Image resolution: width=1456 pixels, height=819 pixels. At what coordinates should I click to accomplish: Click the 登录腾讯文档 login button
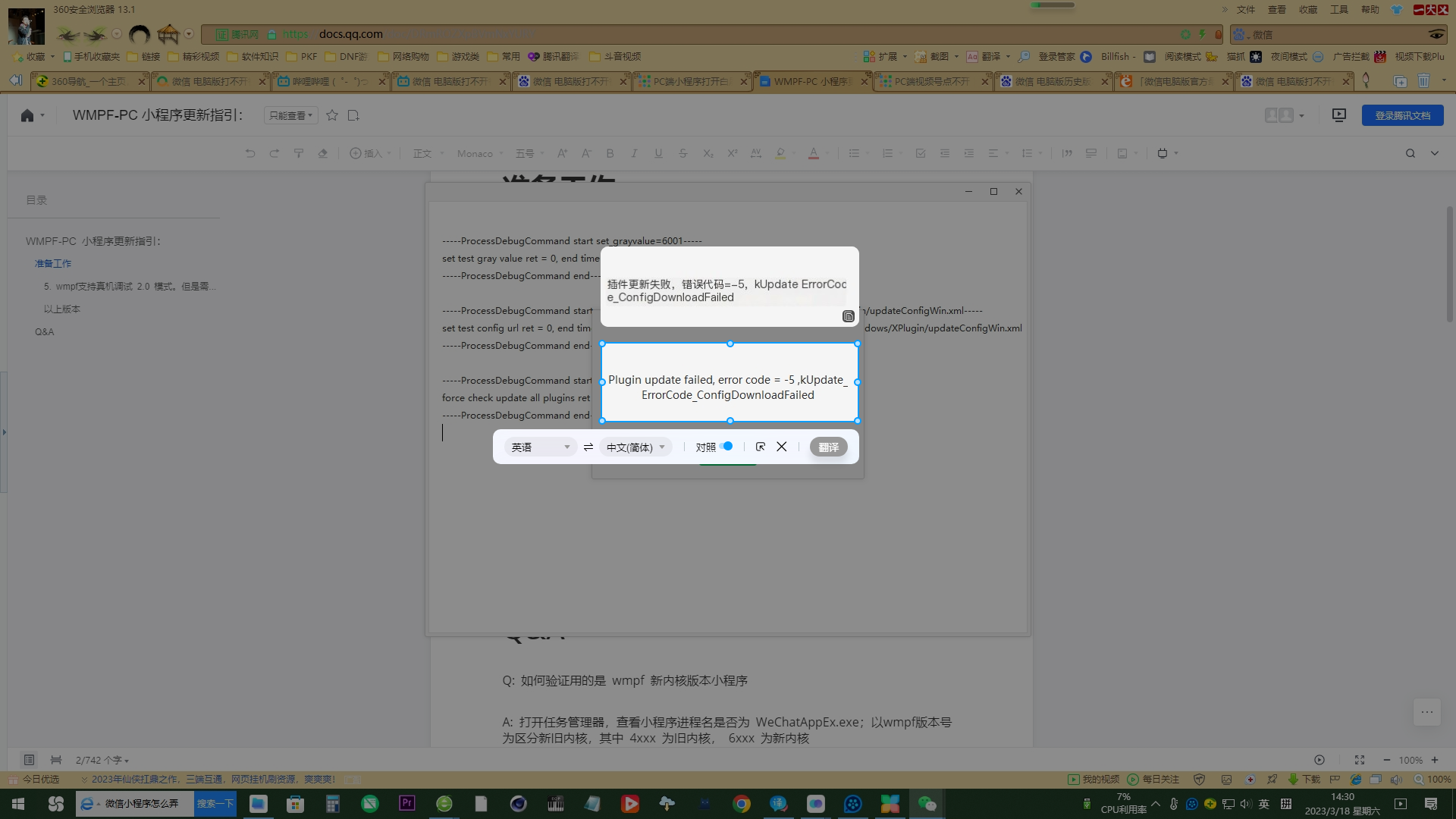tap(1402, 115)
